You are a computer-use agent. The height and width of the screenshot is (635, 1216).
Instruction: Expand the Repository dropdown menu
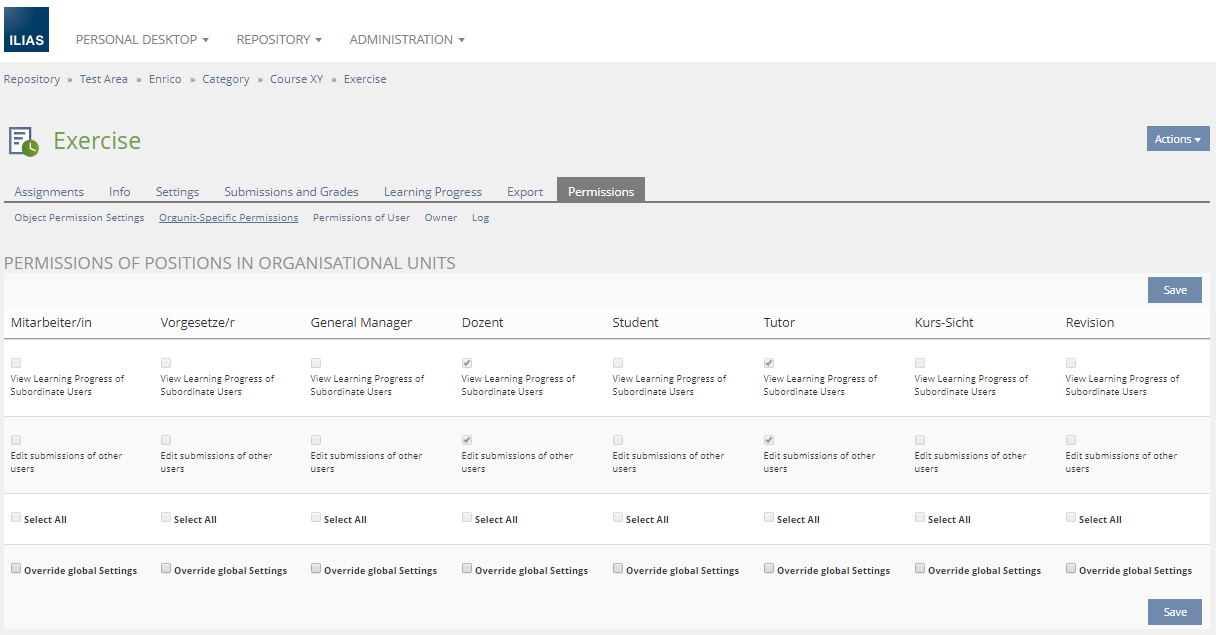(x=279, y=40)
